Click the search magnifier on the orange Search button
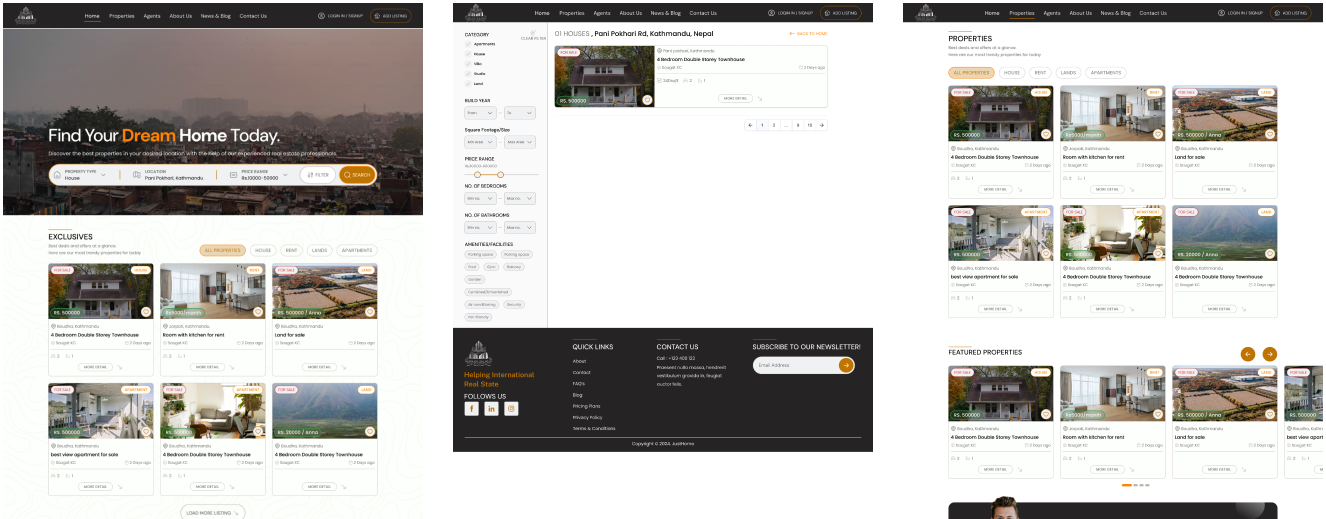The image size is (1326, 519). 347,175
